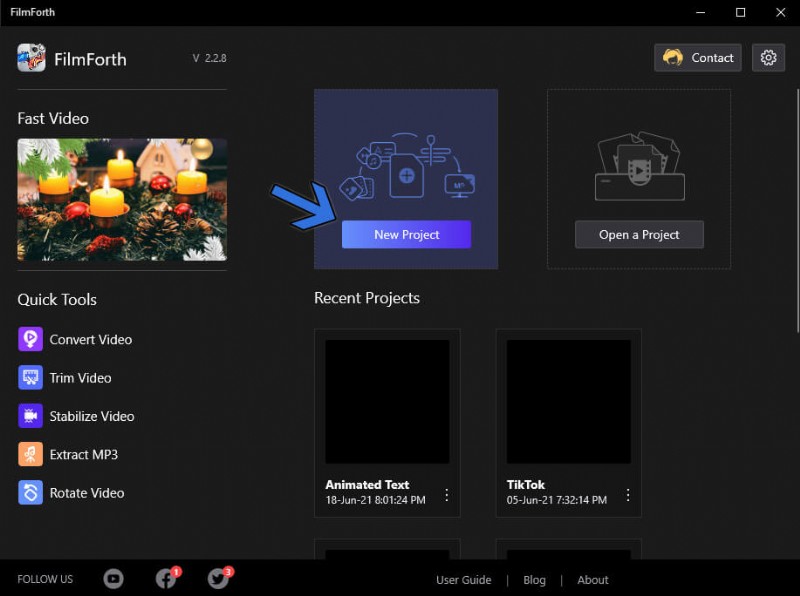Go to the Blog link

(x=534, y=580)
